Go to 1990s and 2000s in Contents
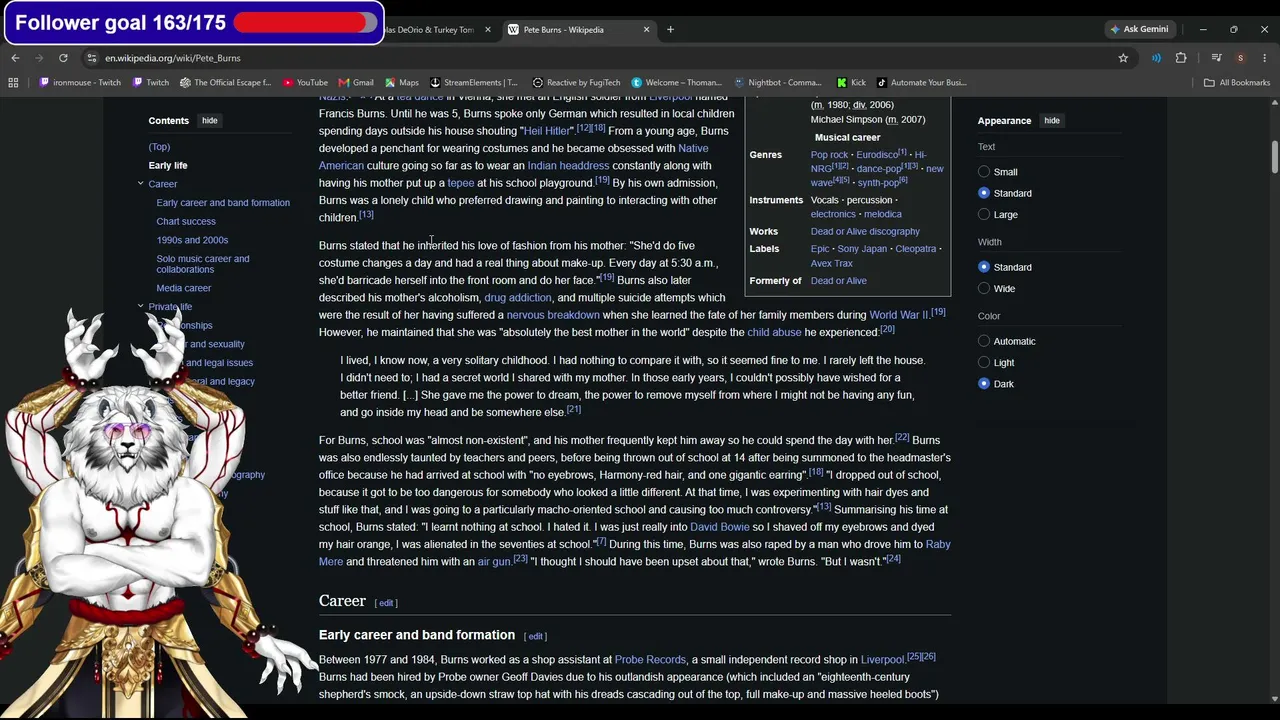The height and width of the screenshot is (720, 1280). coord(192,240)
